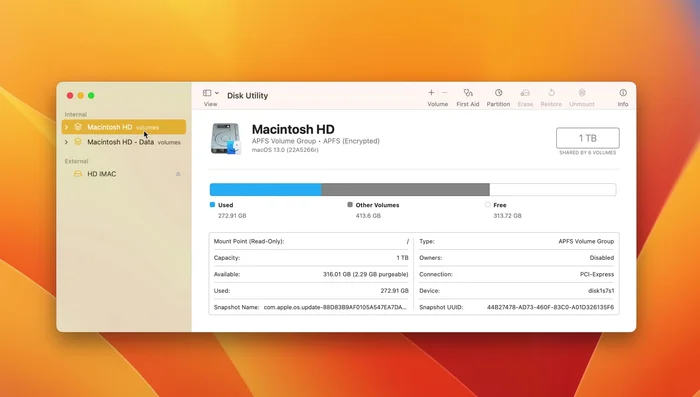This screenshot has height=397, width=700.
Task: Expand the View dropdown chevron
Action: click(x=217, y=93)
